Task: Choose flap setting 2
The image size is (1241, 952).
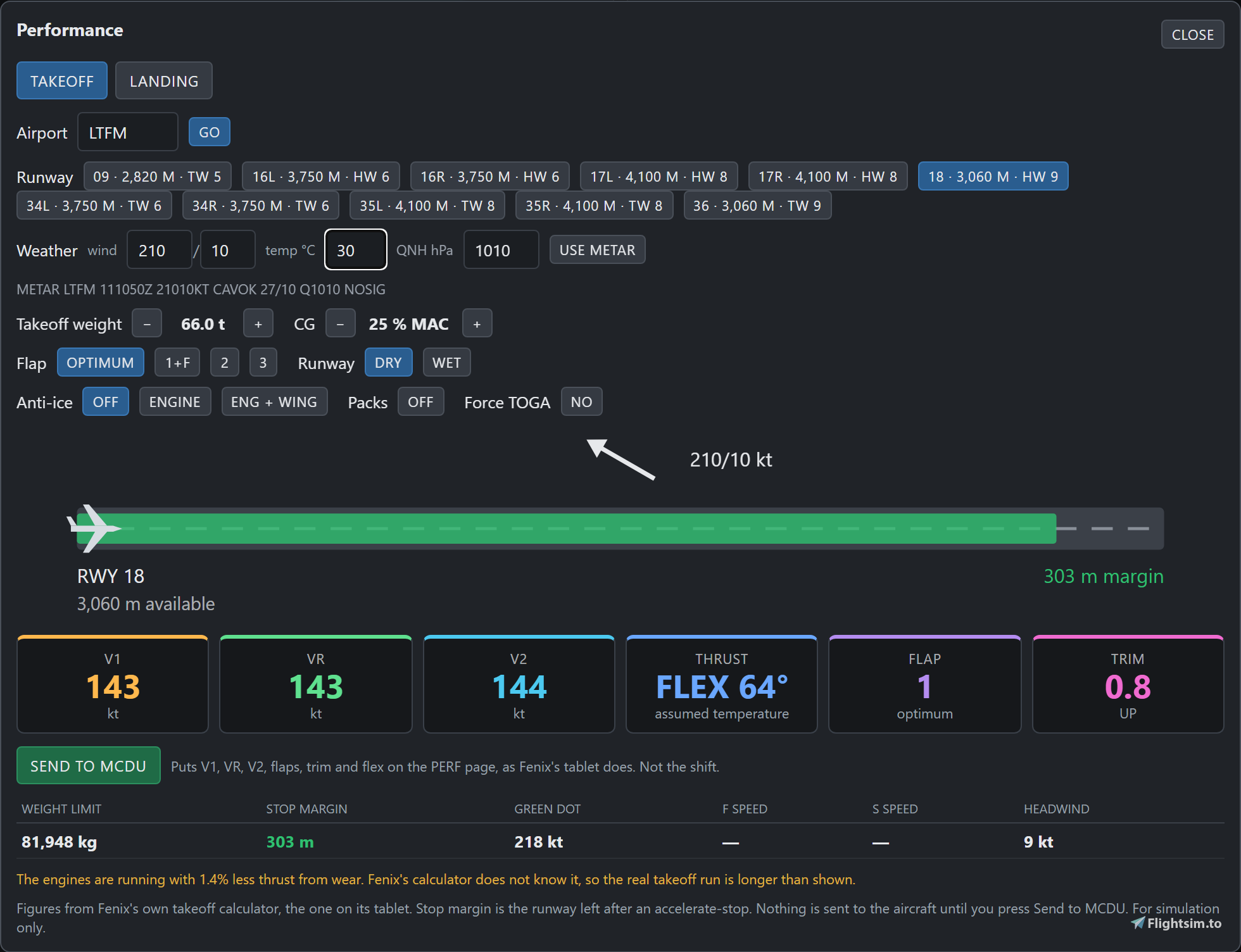Action: point(225,363)
